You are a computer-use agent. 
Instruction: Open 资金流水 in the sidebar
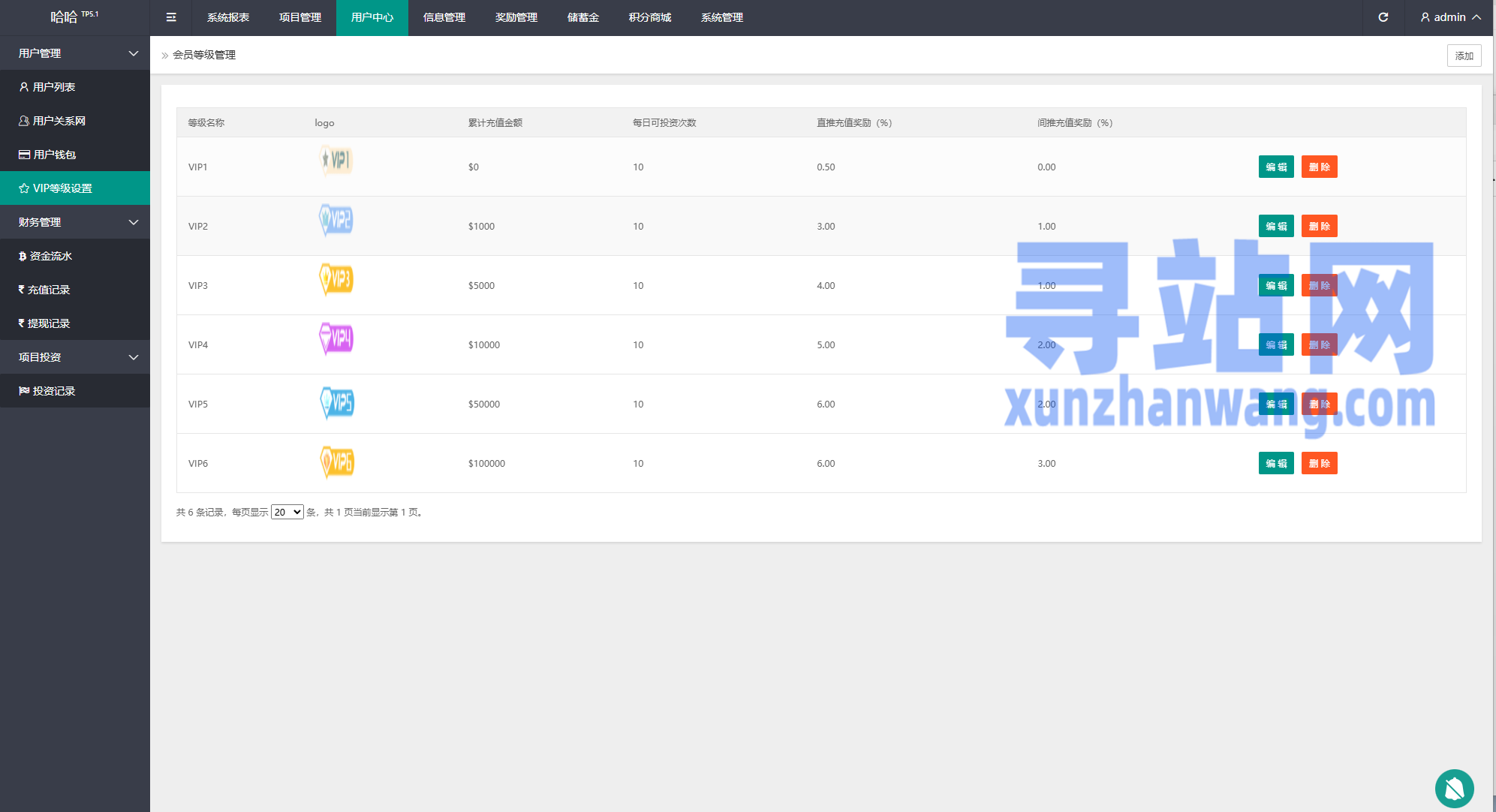[x=50, y=256]
